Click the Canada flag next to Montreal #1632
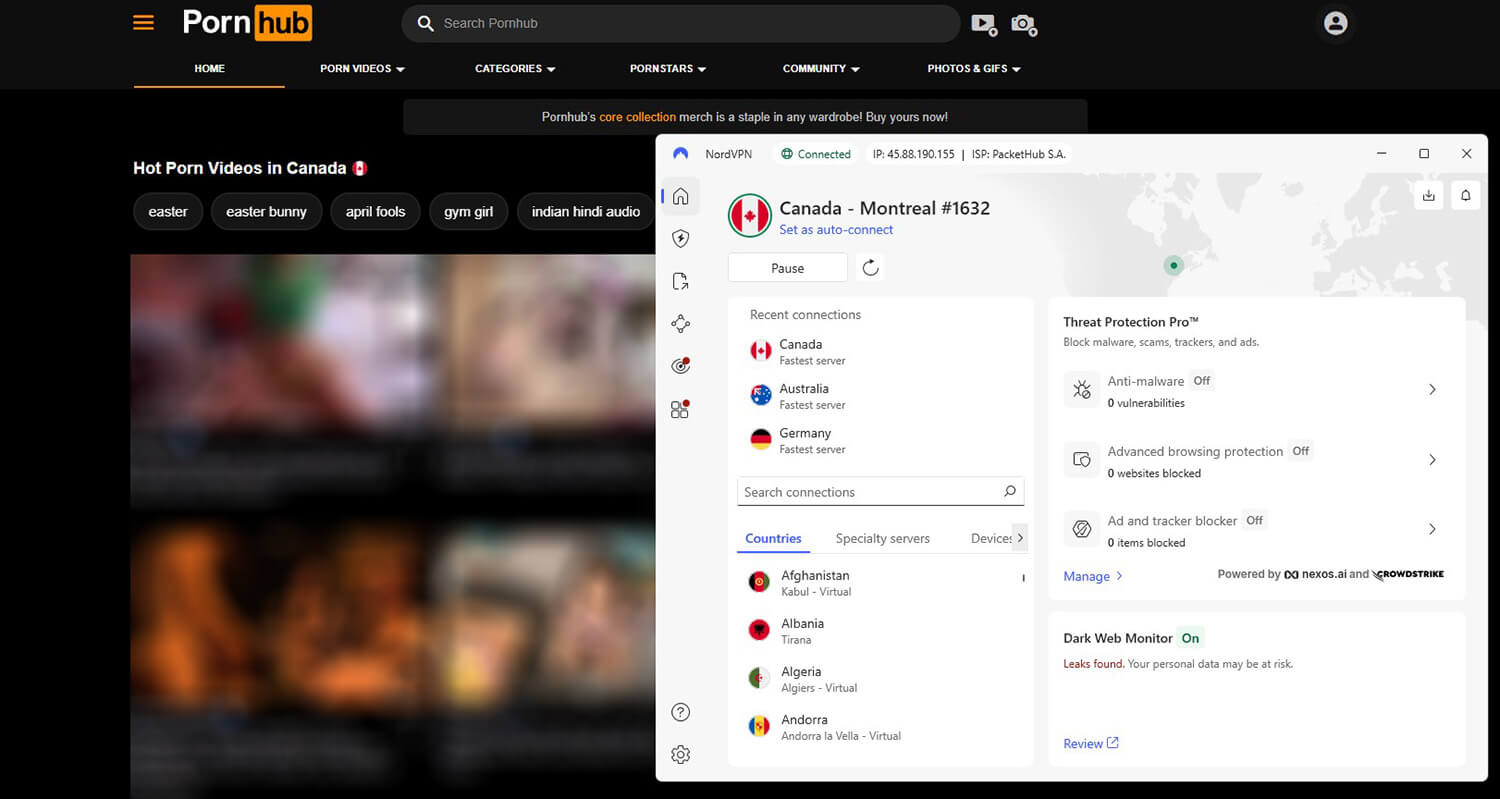This screenshot has height=799, width=1500. coord(749,216)
